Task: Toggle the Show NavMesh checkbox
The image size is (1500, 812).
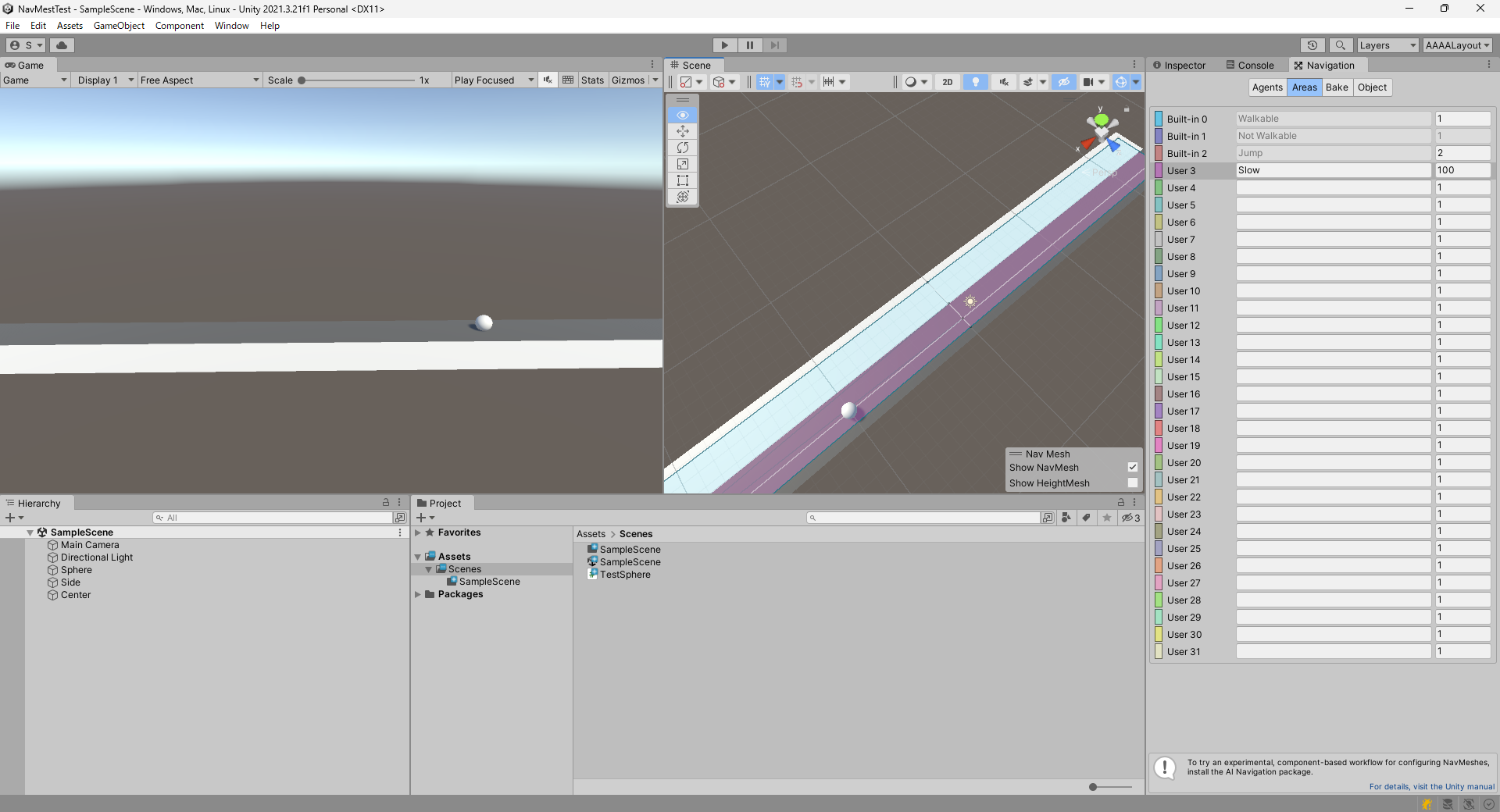Action: (1133, 467)
